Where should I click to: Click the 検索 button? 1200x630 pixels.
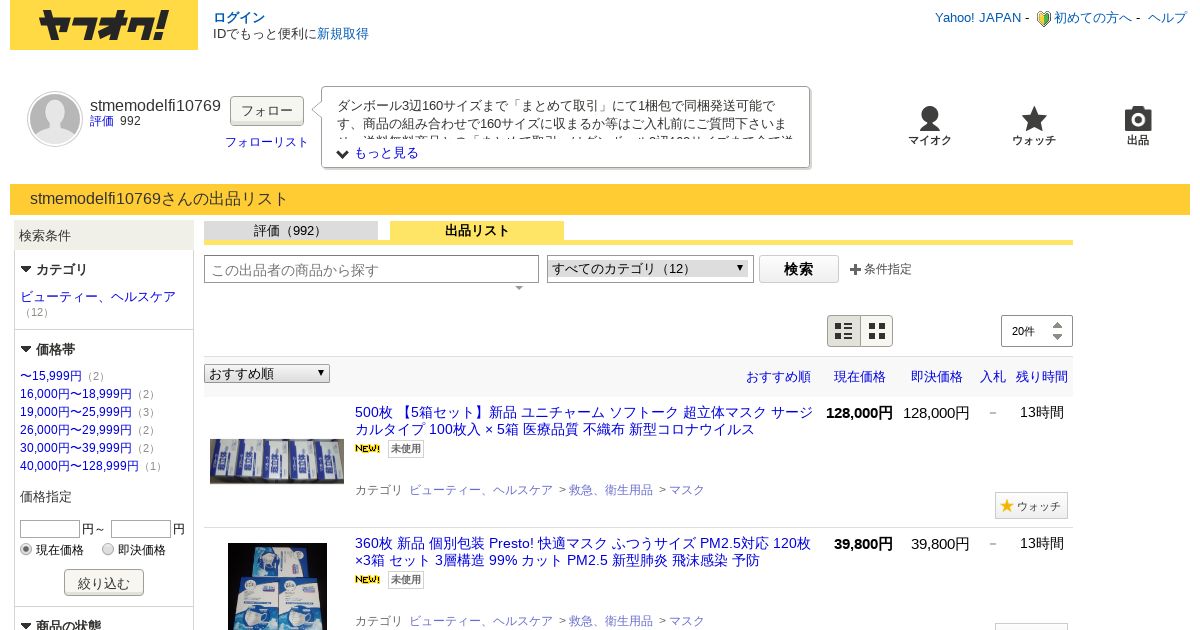point(798,269)
